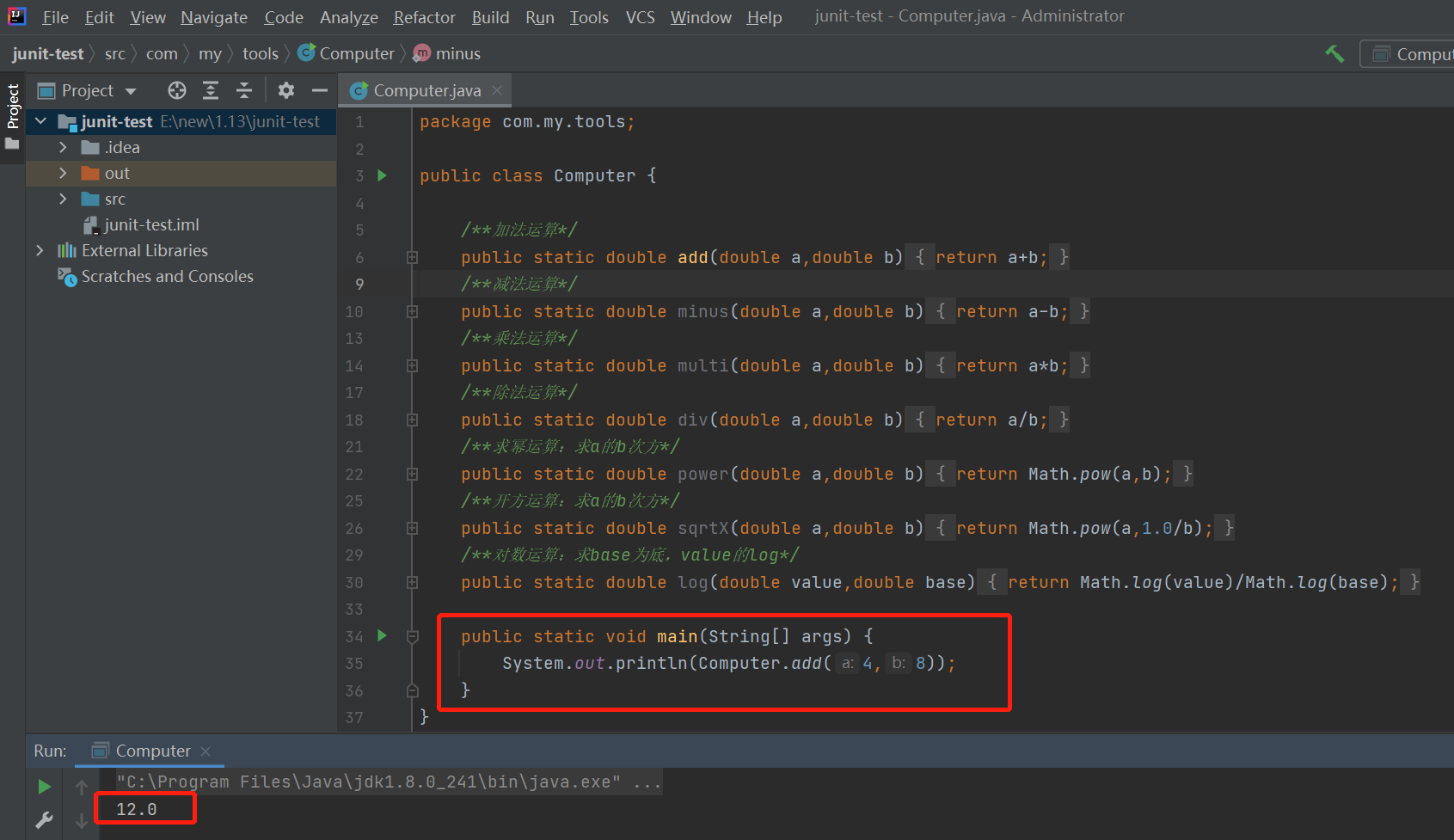Open the Edit menu
The image size is (1454, 840).
100,17
